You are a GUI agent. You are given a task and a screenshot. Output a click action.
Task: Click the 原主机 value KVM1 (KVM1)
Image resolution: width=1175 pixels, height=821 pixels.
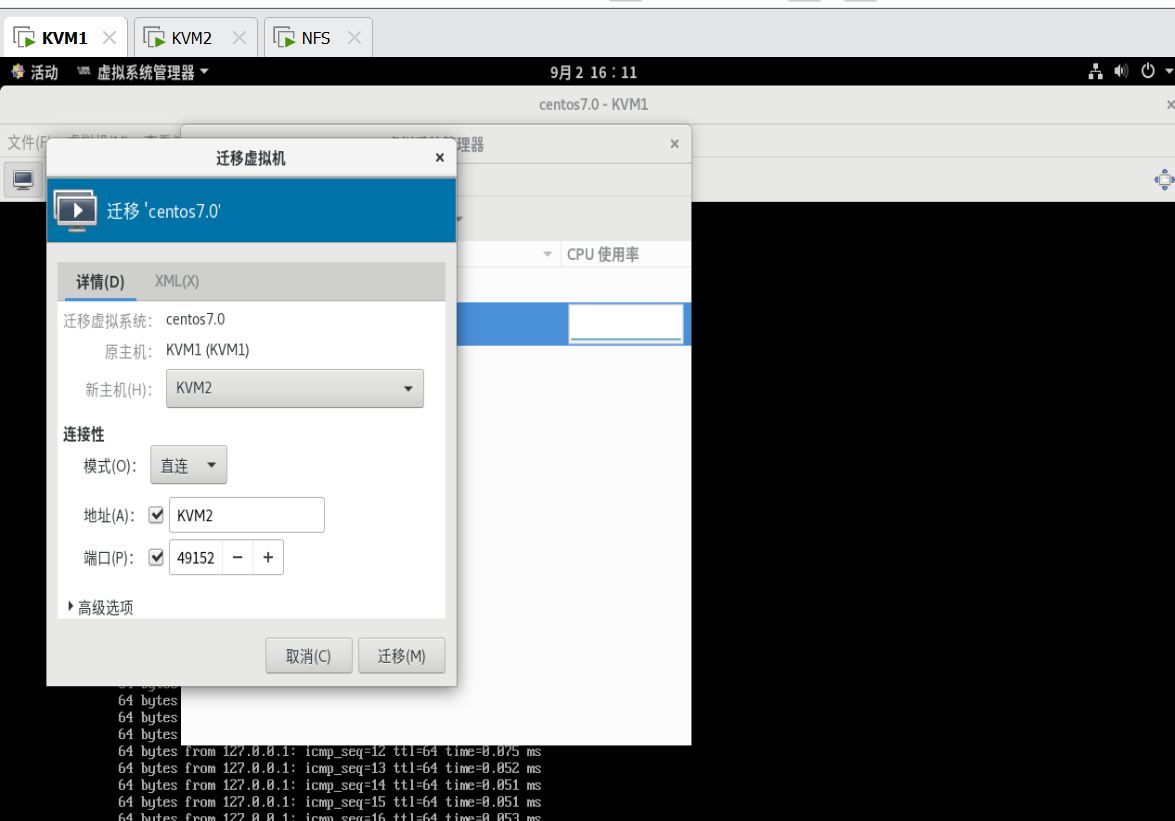pyautogui.click(x=208, y=350)
